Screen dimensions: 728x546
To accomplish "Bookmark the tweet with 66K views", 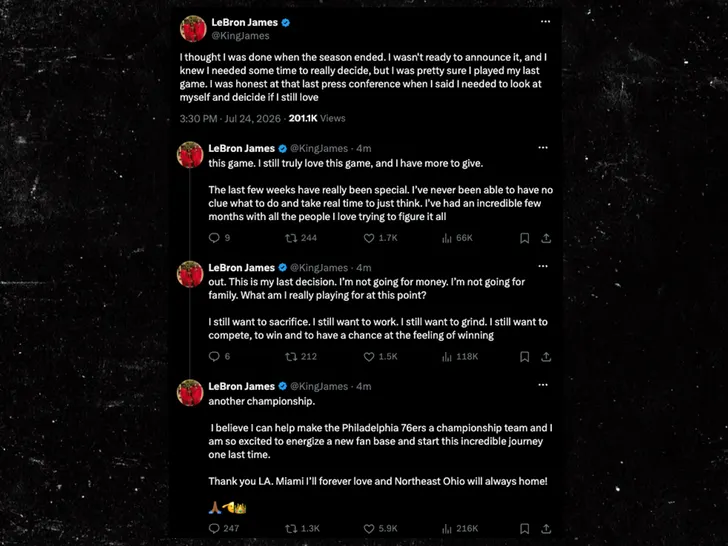I will point(525,238).
